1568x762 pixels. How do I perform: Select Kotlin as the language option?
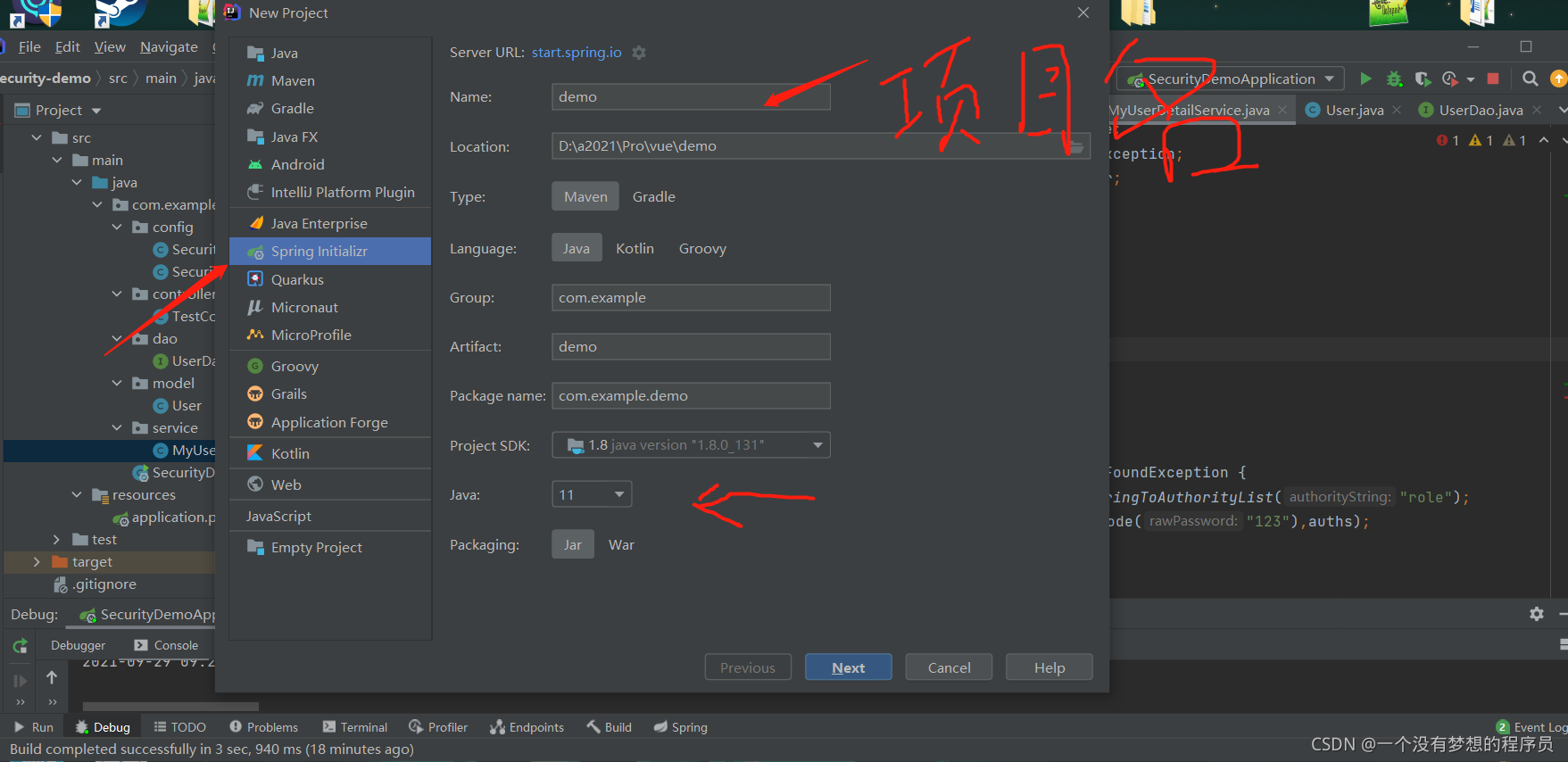tap(635, 248)
